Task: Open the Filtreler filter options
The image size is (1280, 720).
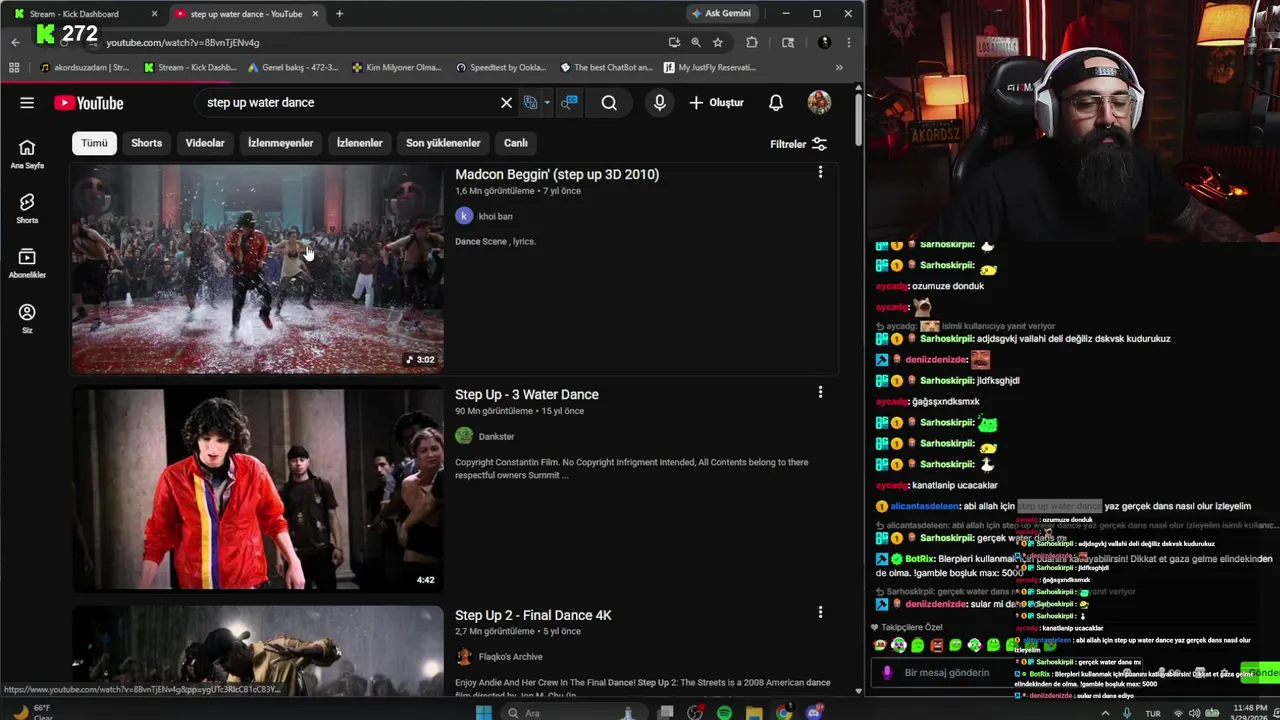Action: (798, 144)
